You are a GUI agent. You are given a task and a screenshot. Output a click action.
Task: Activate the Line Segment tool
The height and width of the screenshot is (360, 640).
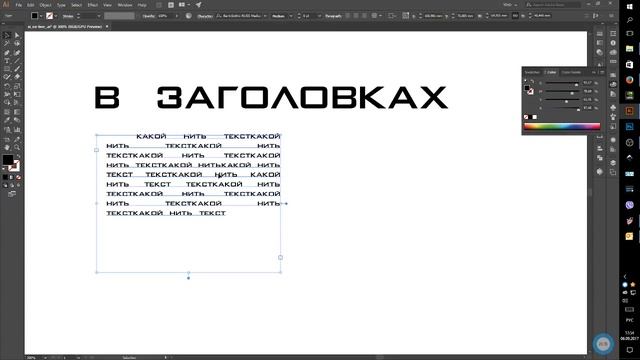[17, 61]
